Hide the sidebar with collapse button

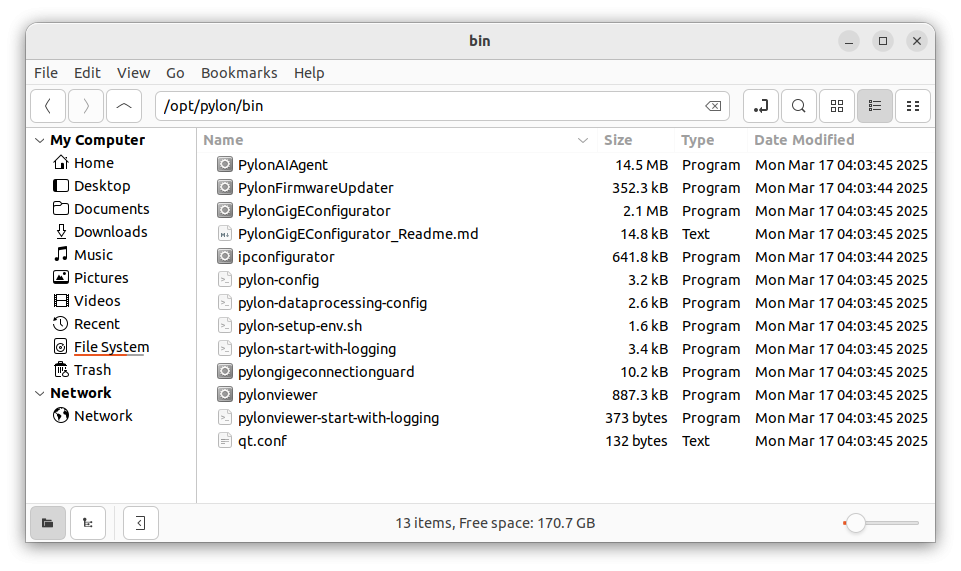(x=140, y=523)
